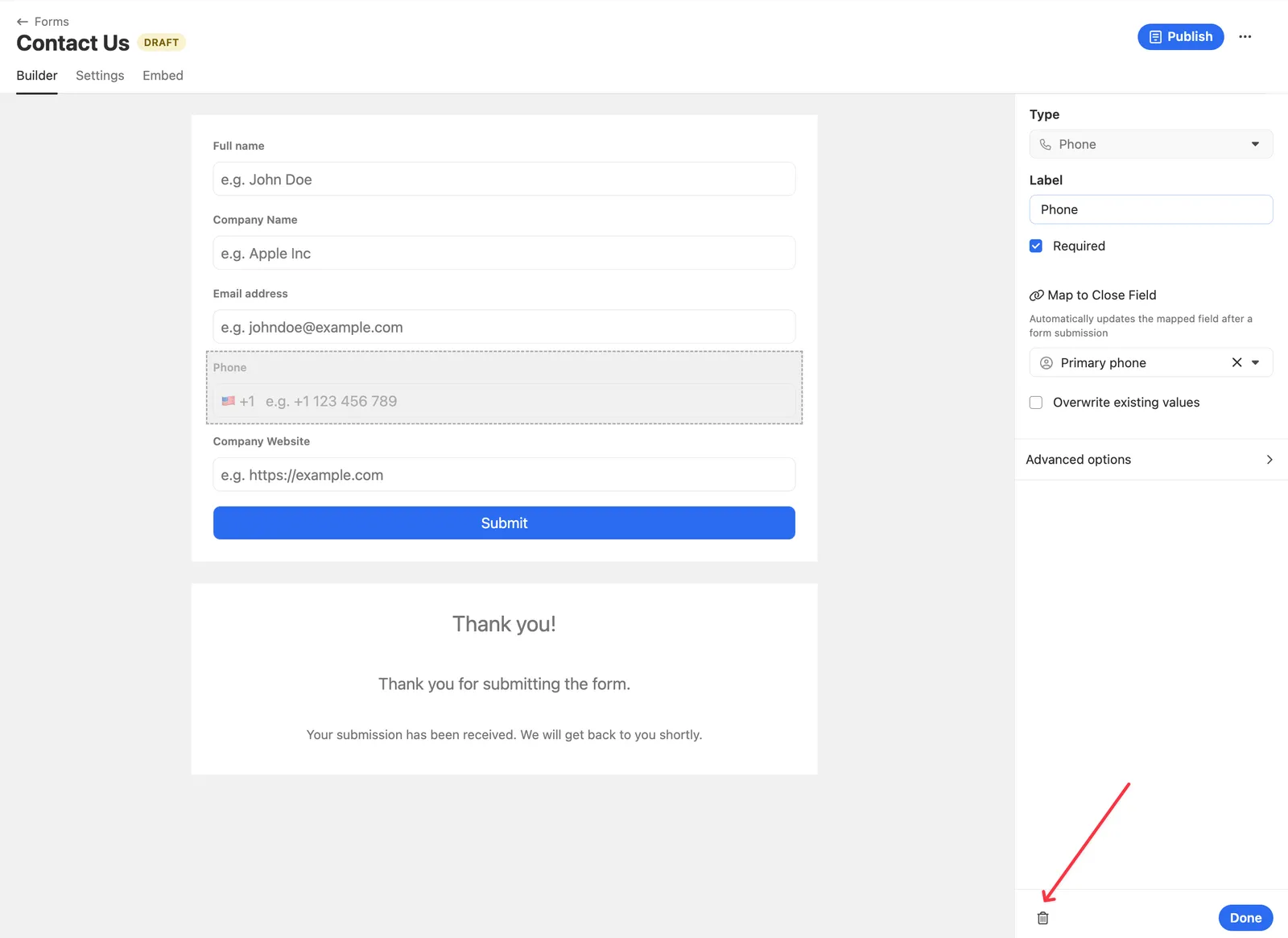This screenshot has height=938, width=1288.
Task: Click the DRAFT status badge
Action: pyautogui.click(x=161, y=43)
